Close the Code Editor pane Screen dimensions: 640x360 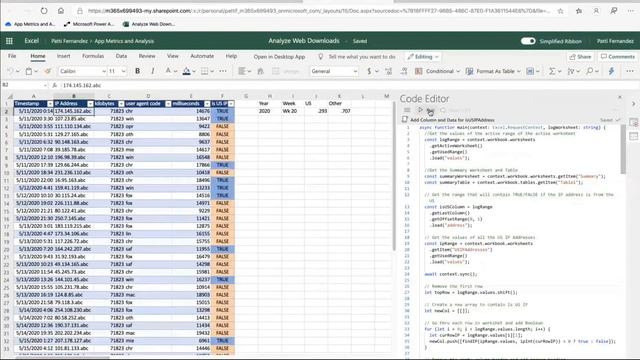tap(620, 97)
